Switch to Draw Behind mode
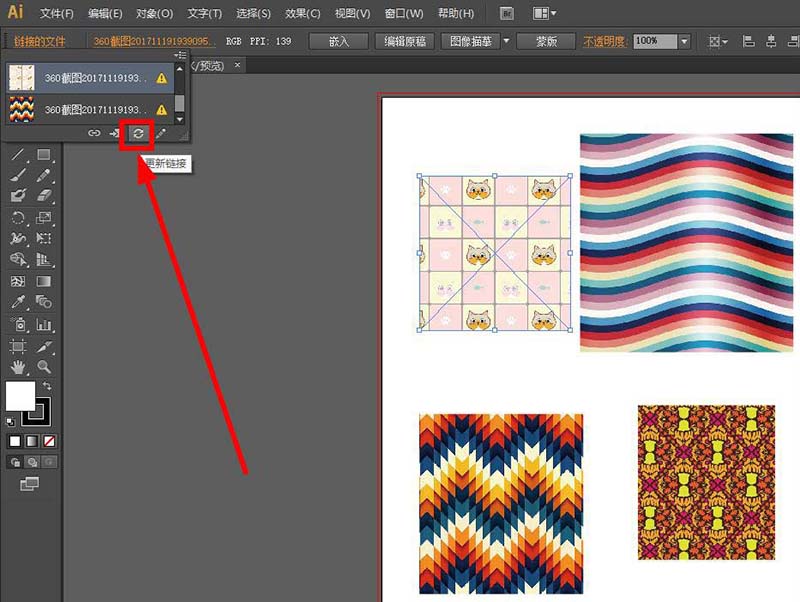 coord(31,463)
